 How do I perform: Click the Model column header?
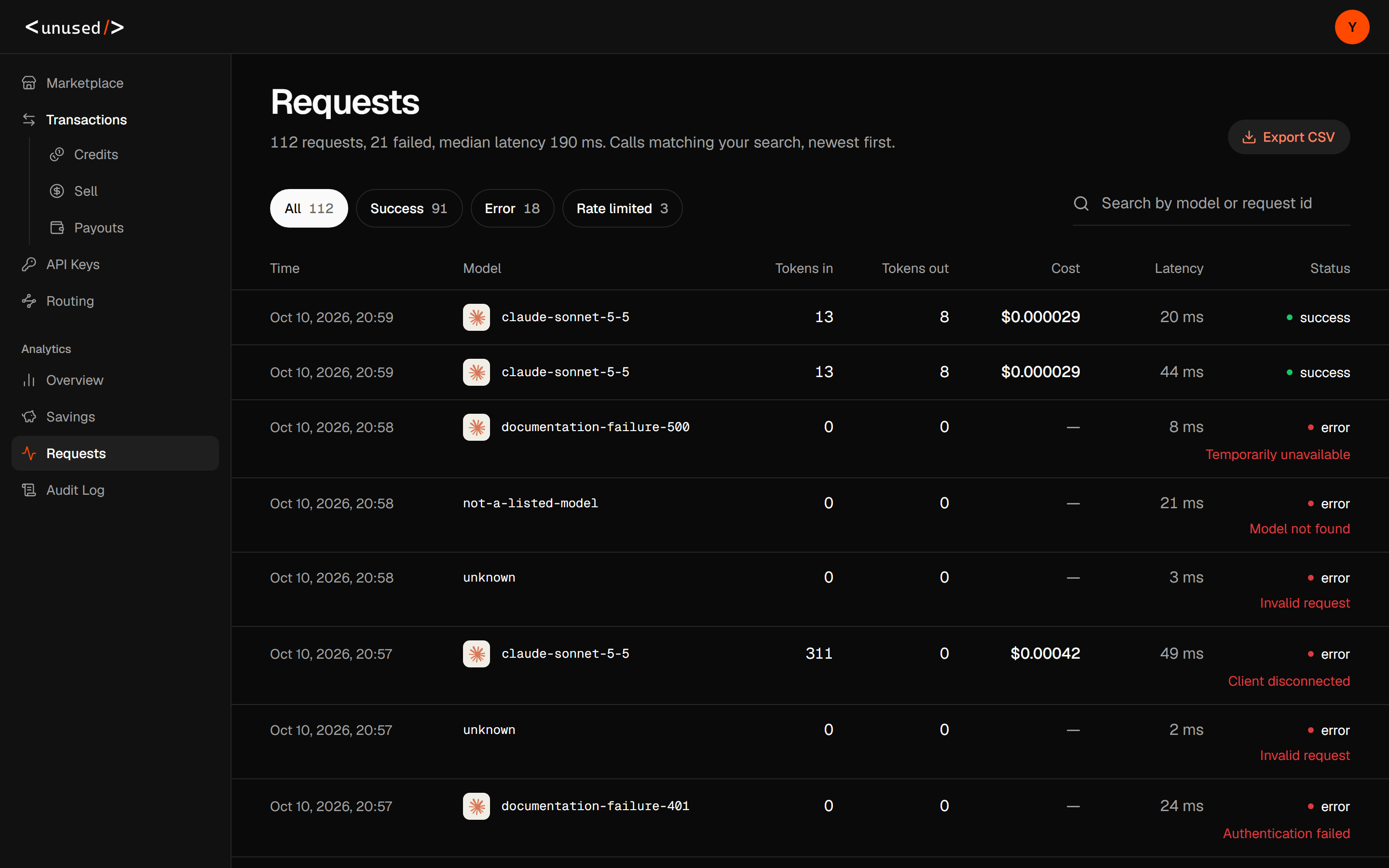click(482, 268)
